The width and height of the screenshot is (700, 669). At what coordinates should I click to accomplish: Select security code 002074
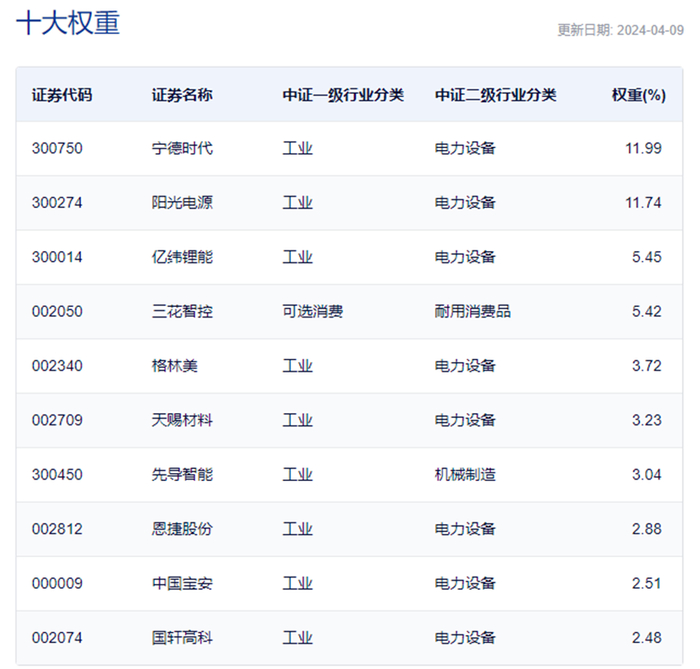coord(57,638)
